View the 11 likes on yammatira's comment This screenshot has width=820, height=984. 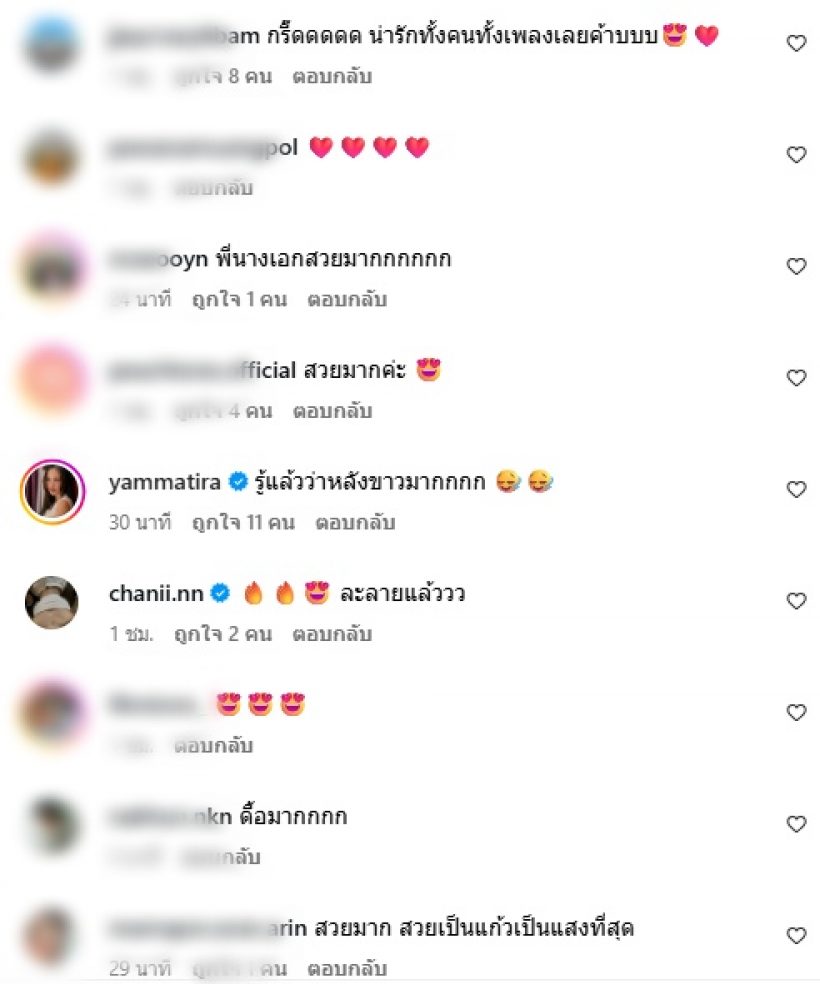tap(243, 522)
